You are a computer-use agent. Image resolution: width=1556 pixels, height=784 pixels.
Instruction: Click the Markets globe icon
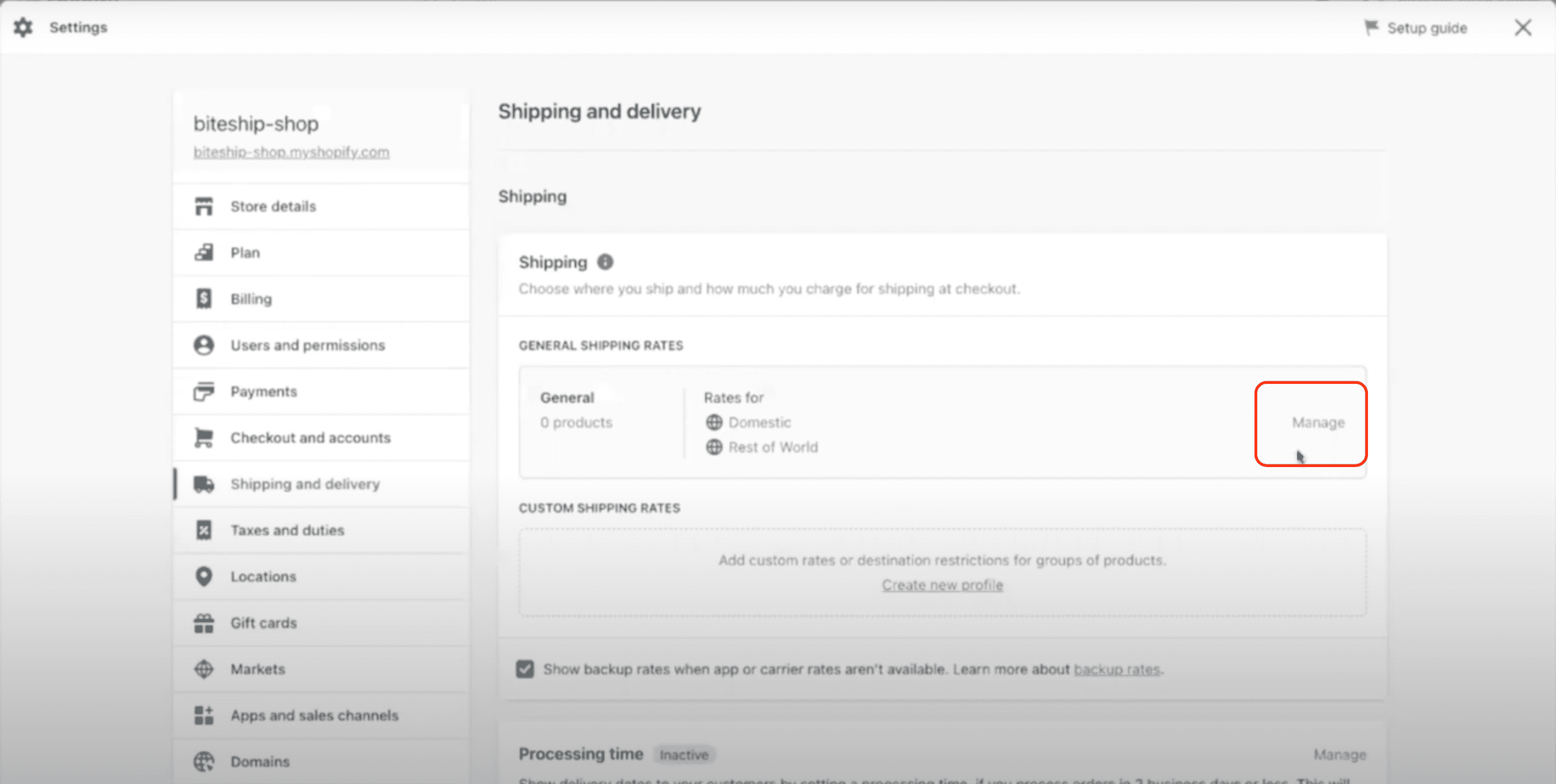coord(204,669)
